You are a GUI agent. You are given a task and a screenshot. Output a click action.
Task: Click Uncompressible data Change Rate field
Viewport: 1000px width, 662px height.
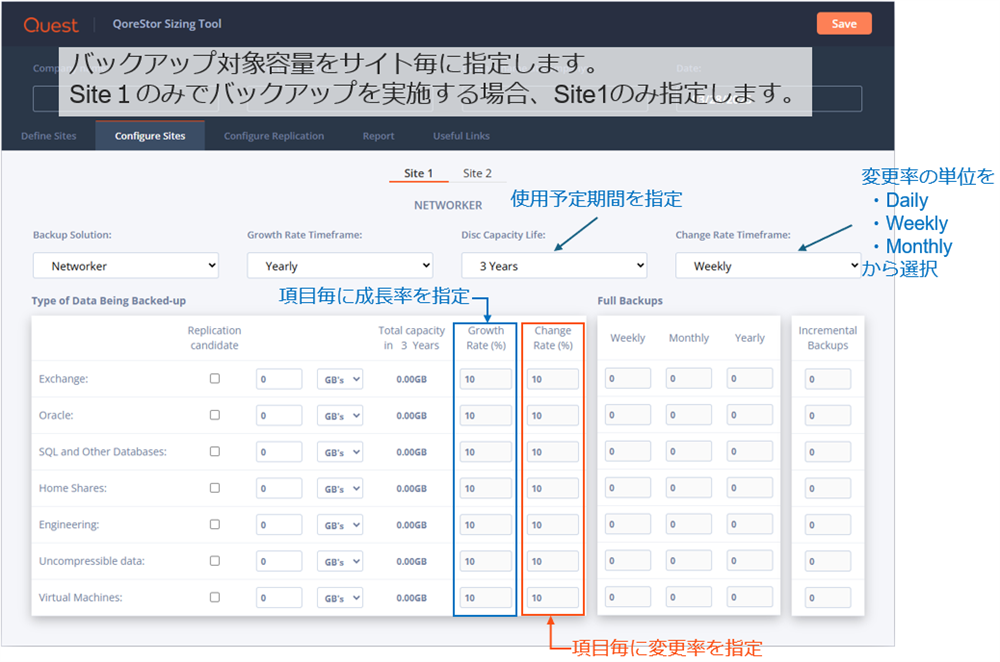point(552,561)
